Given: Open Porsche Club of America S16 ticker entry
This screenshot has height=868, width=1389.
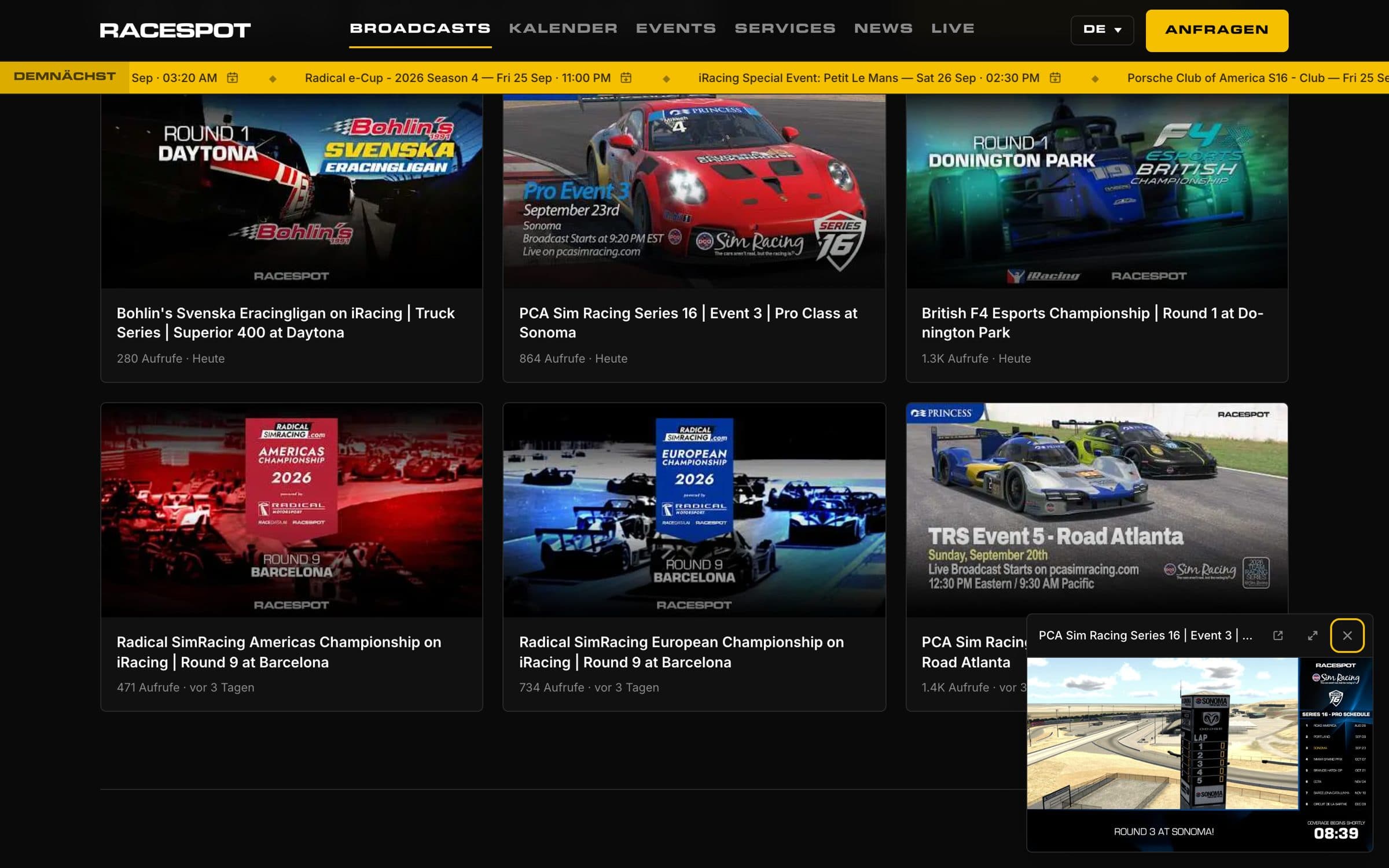Looking at the screenshot, I should [1258, 78].
